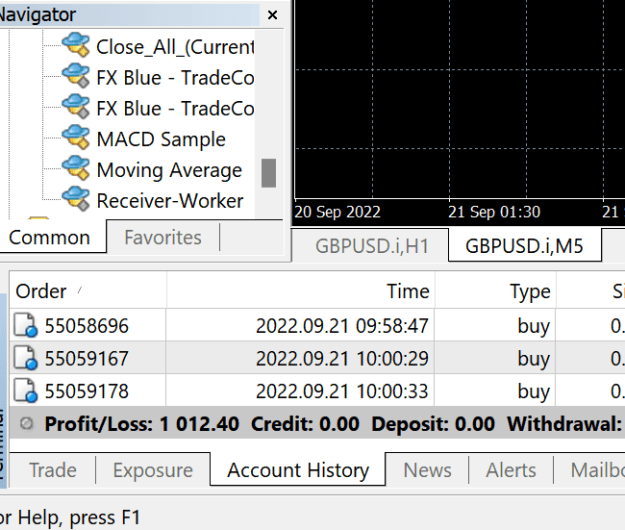Viewport: 625px width, 530px height.
Task: Click the time 2022.09.21 10:00:33
Action: click(342, 391)
